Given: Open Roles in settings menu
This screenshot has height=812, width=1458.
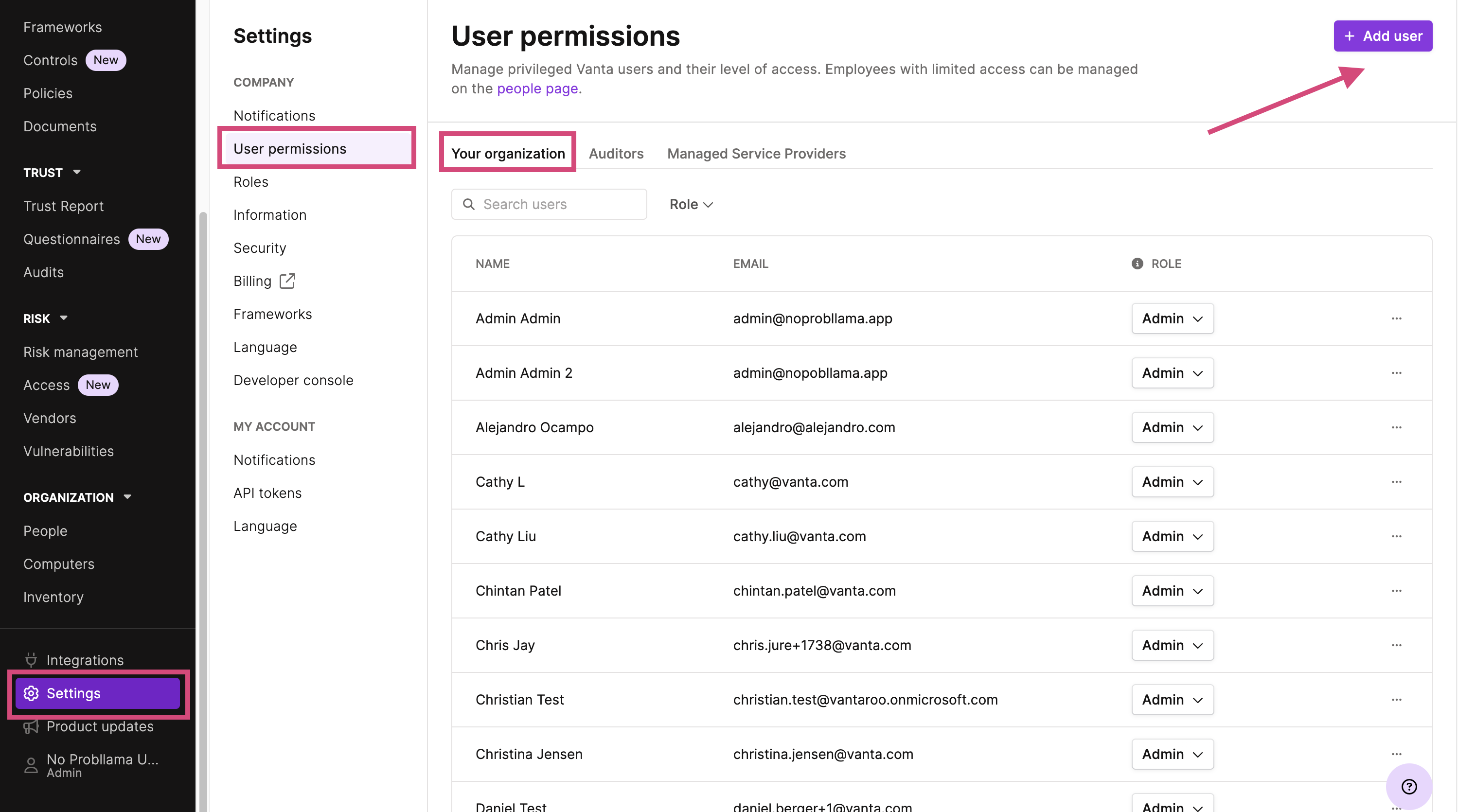Looking at the screenshot, I should click(x=251, y=182).
